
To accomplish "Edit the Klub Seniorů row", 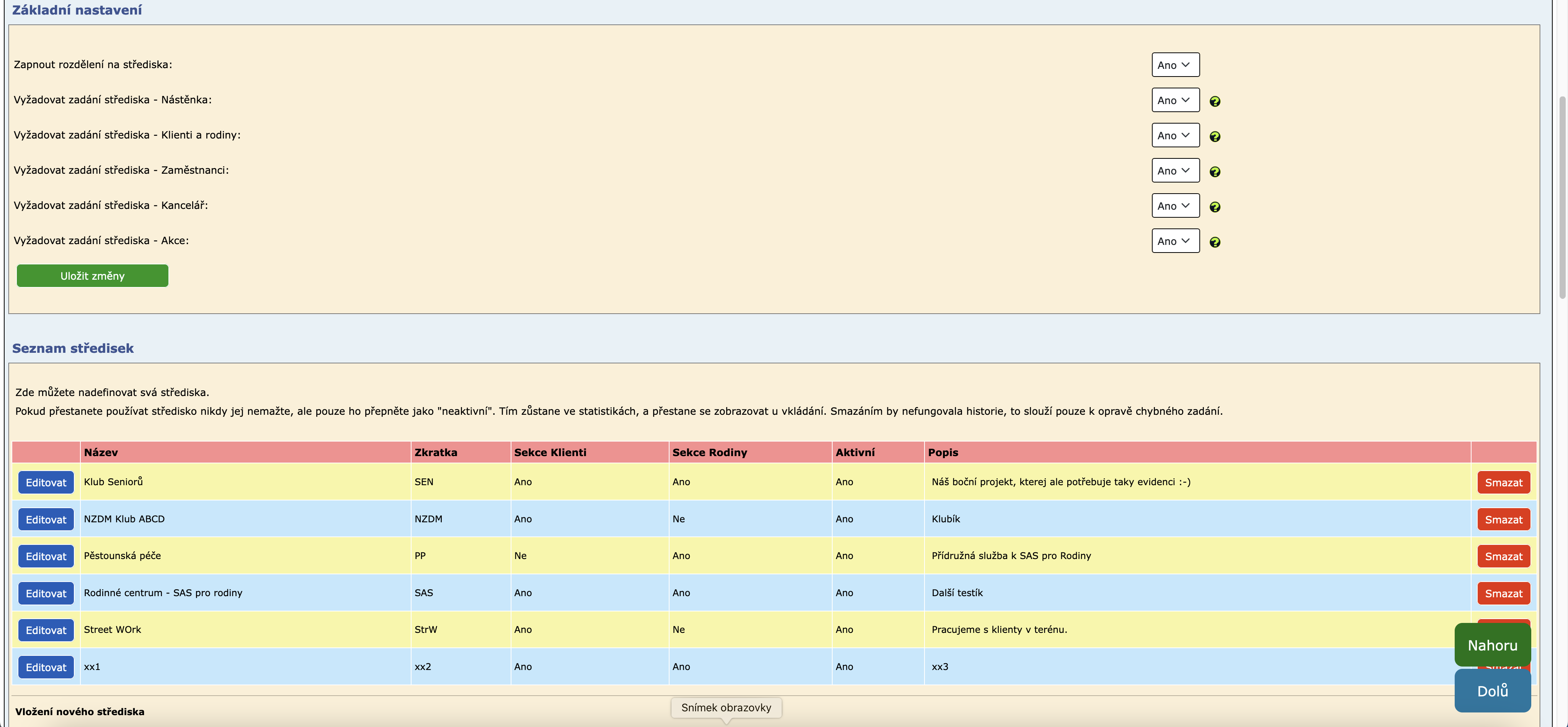I will click(x=46, y=482).
